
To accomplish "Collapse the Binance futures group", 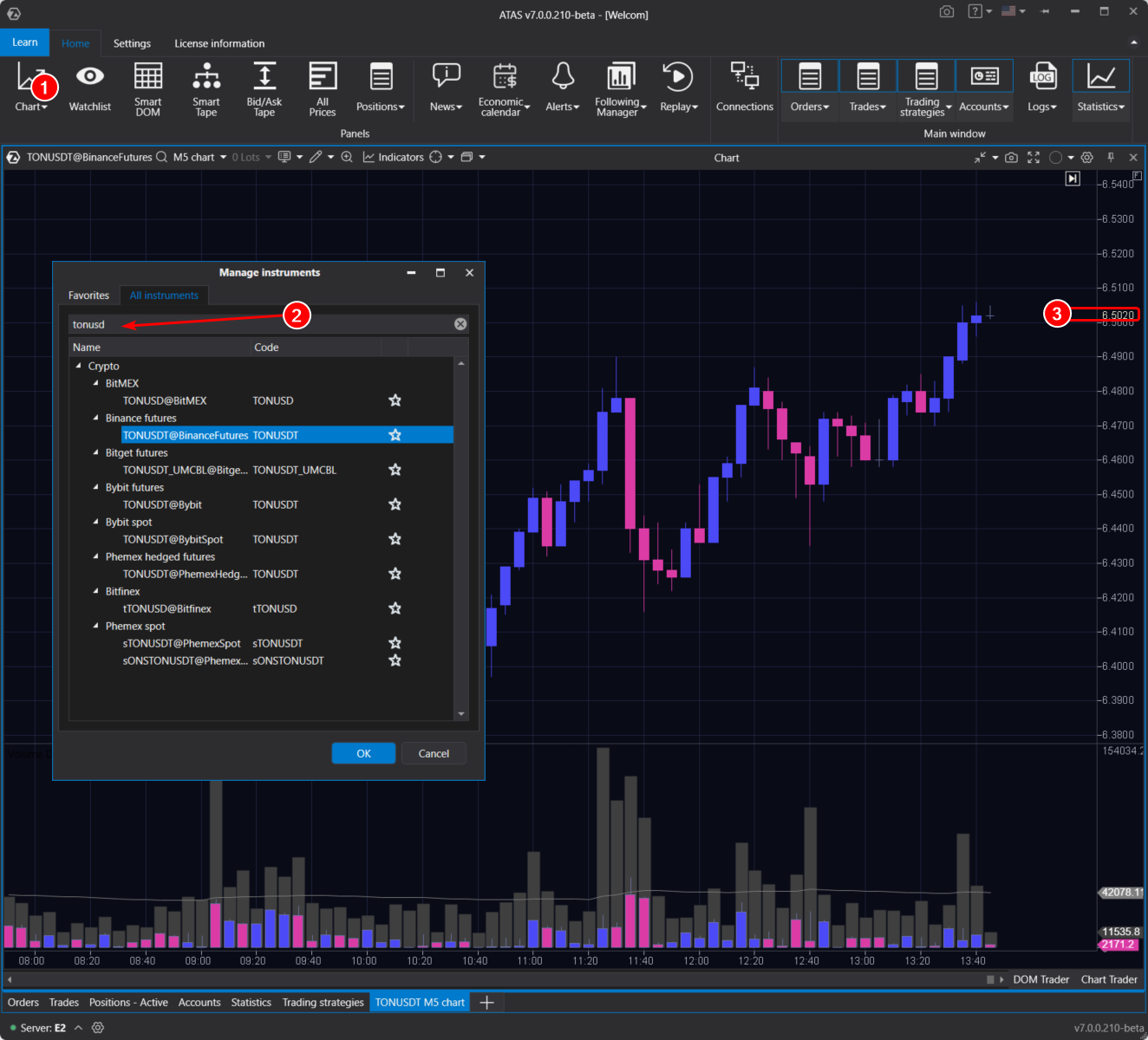I will click(96, 418).
